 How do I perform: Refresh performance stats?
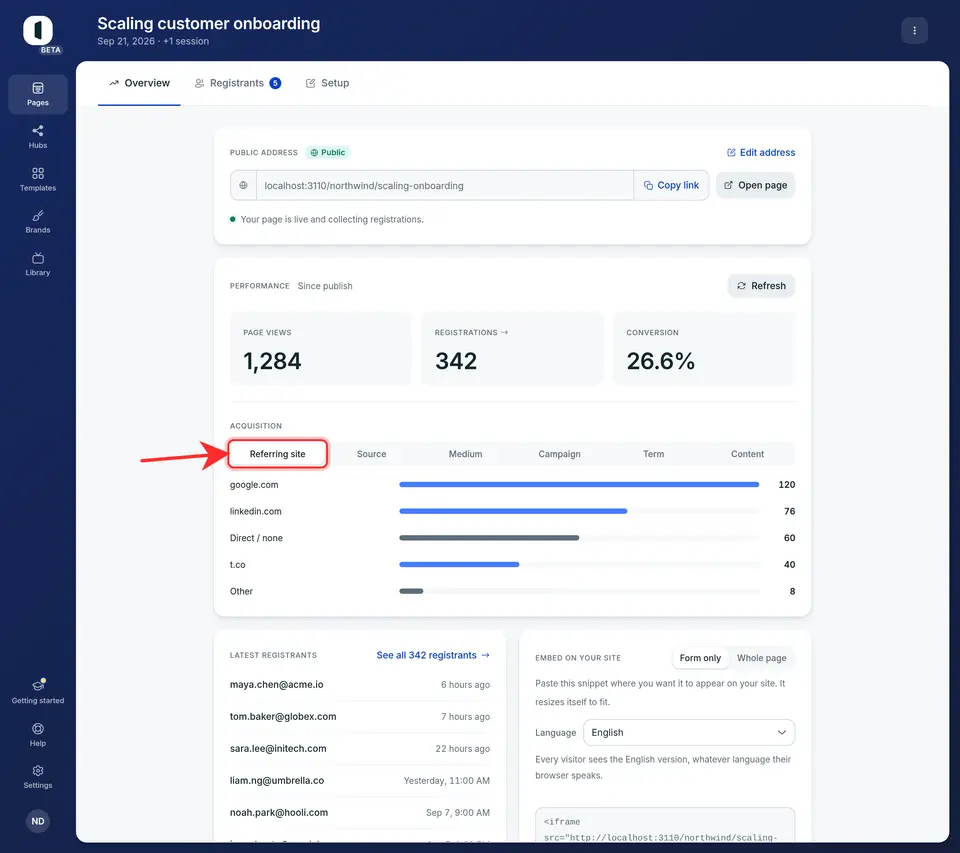[761, 286]
